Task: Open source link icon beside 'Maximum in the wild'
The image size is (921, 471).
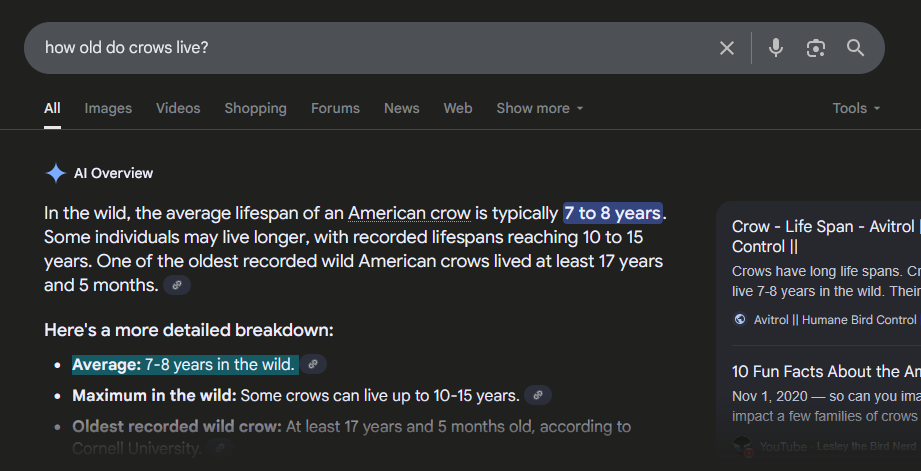Action: tap(537, 396)
